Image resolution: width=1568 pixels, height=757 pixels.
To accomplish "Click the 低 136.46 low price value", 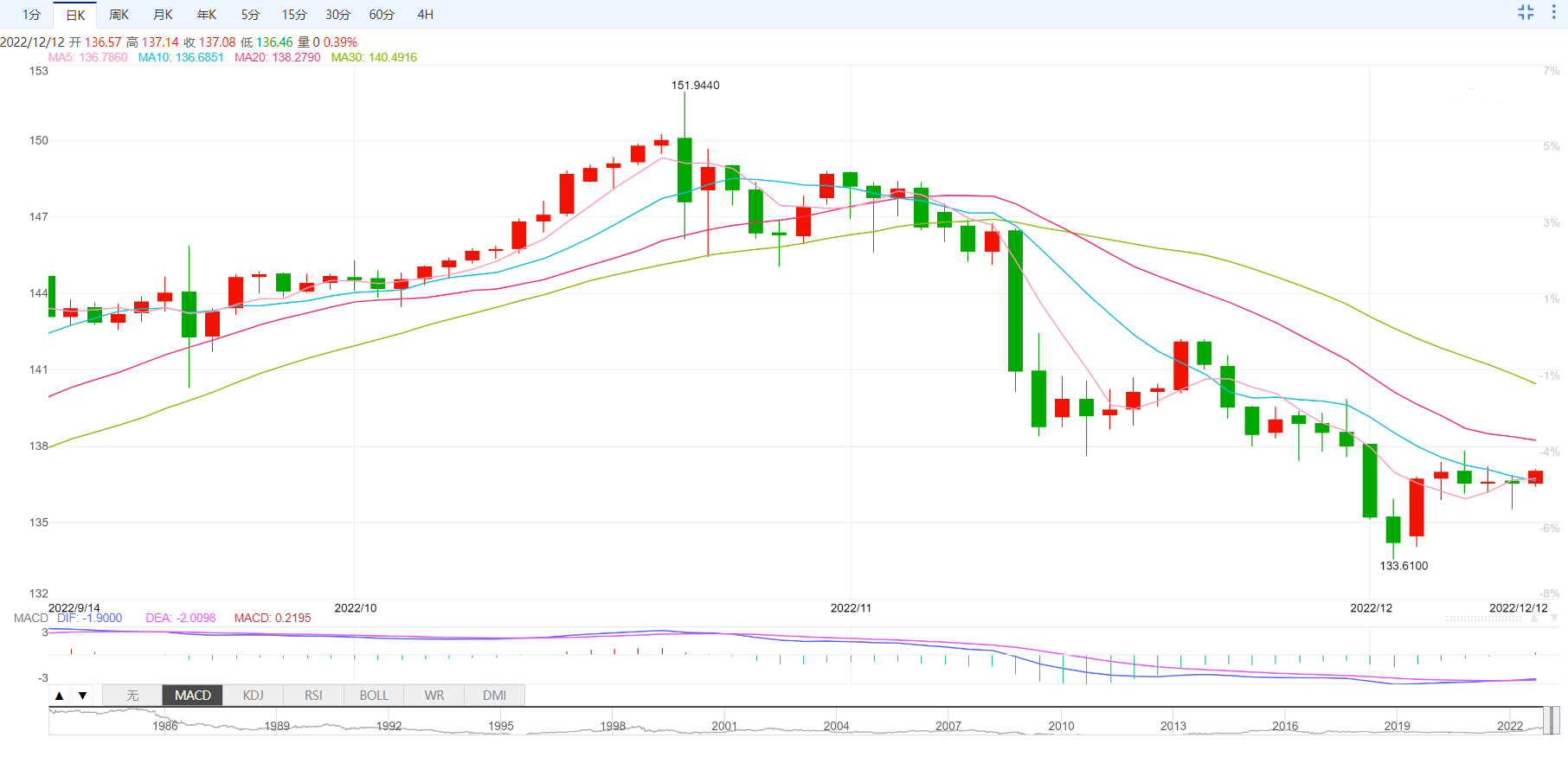I will click(x=267, y=42).
